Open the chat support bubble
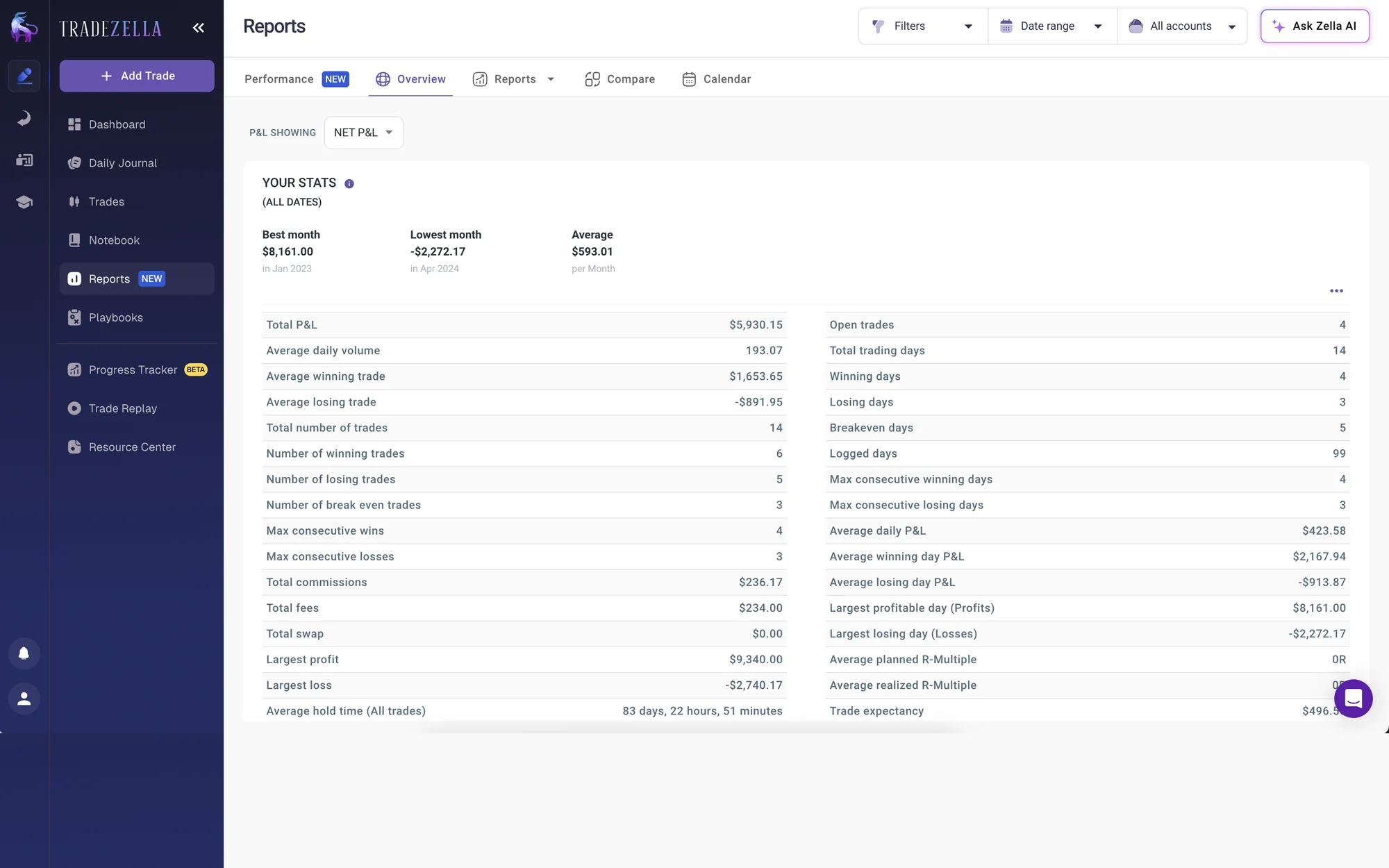 1353,699
